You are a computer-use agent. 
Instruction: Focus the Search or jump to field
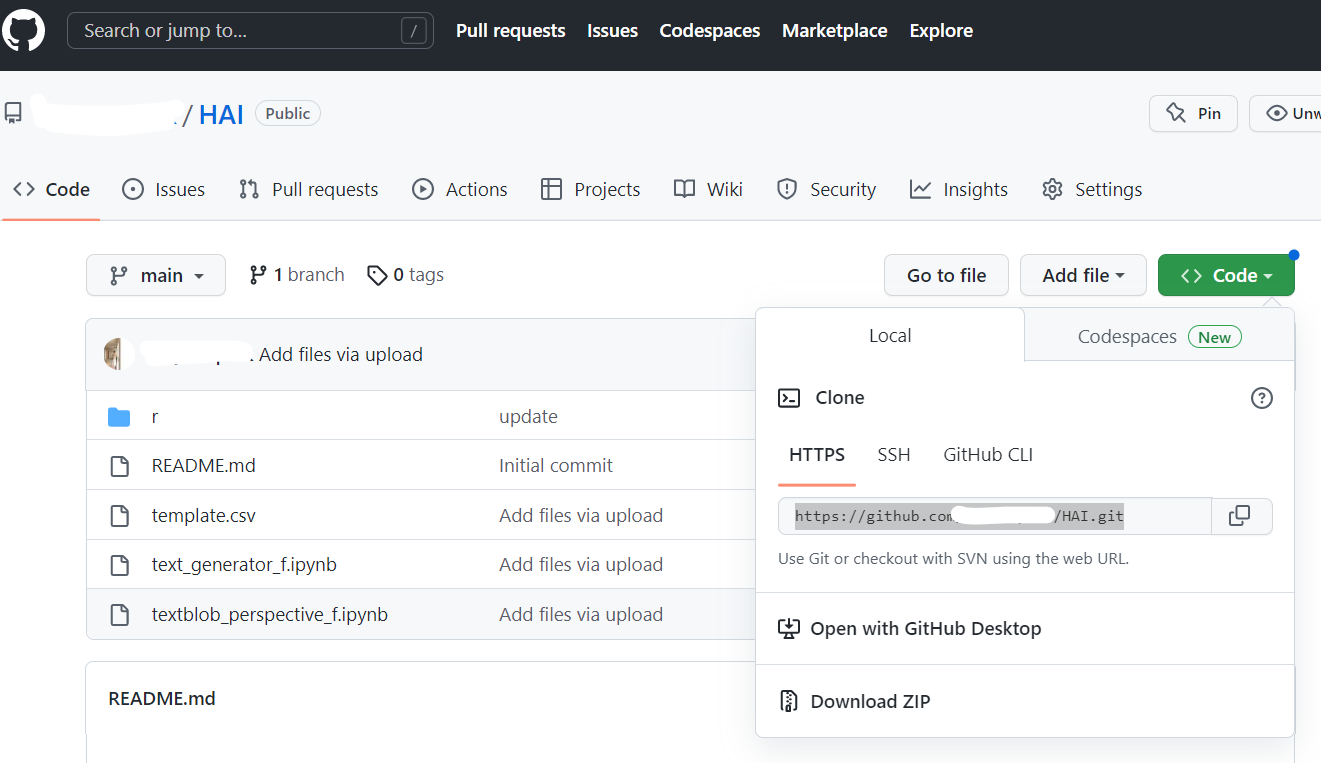[250, 31]
